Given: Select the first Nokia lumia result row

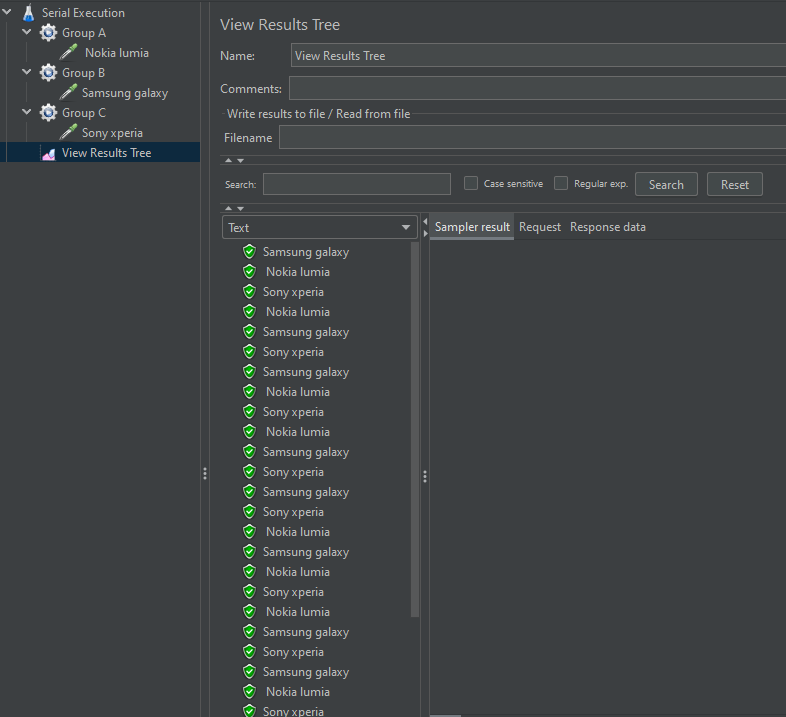Looking at the screenshot, I should tap(298, 272).
